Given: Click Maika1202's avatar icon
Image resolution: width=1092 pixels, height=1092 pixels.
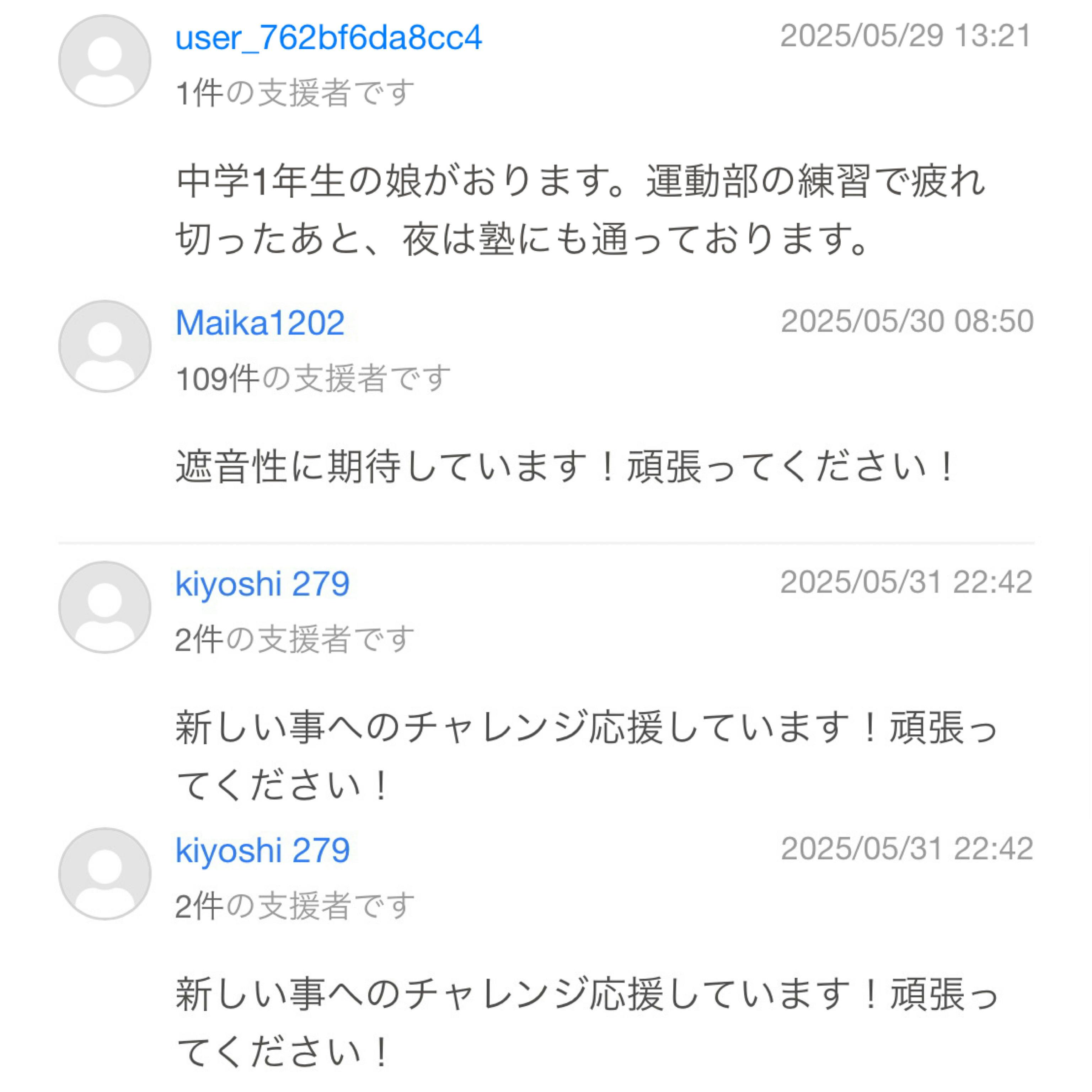Looking at the screenshot, I should [x=105, y=347].
